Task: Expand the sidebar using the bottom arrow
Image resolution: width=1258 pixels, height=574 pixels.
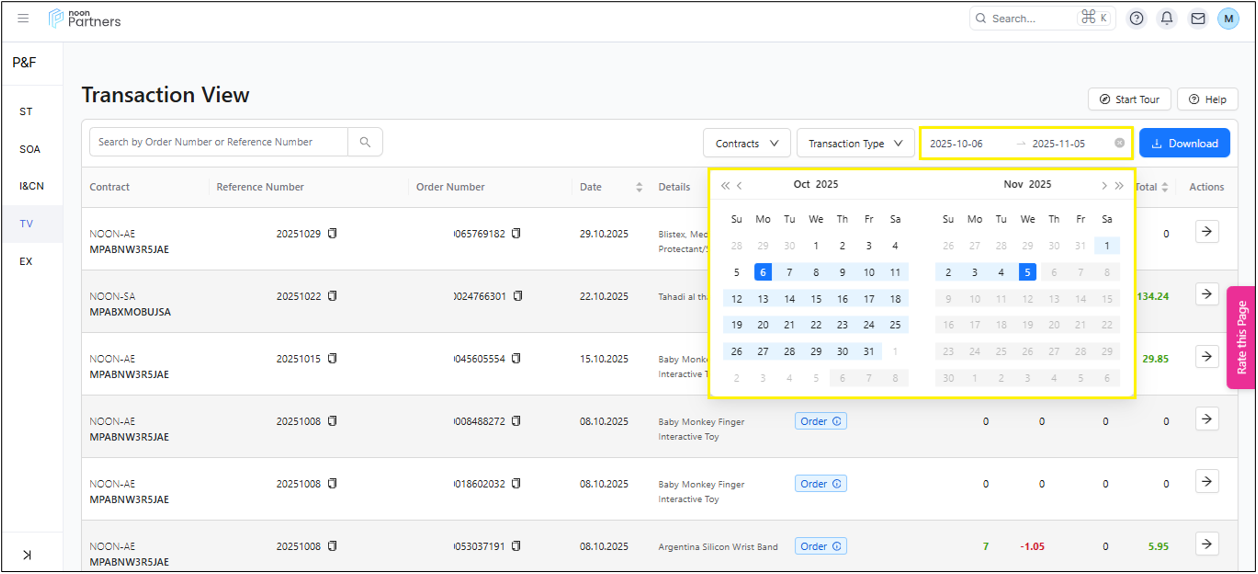Action: [27, 555]
